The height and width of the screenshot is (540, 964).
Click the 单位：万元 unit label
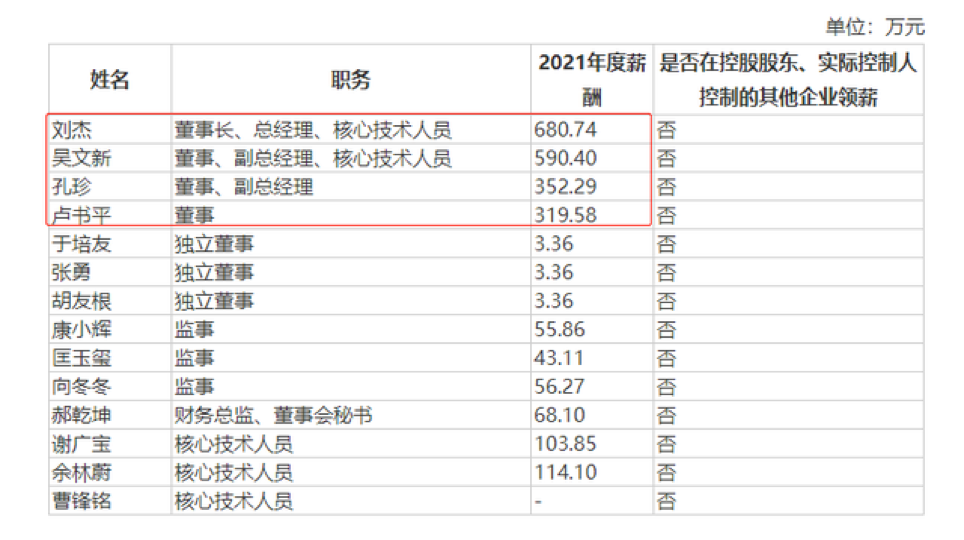click(x=875, y=27)
